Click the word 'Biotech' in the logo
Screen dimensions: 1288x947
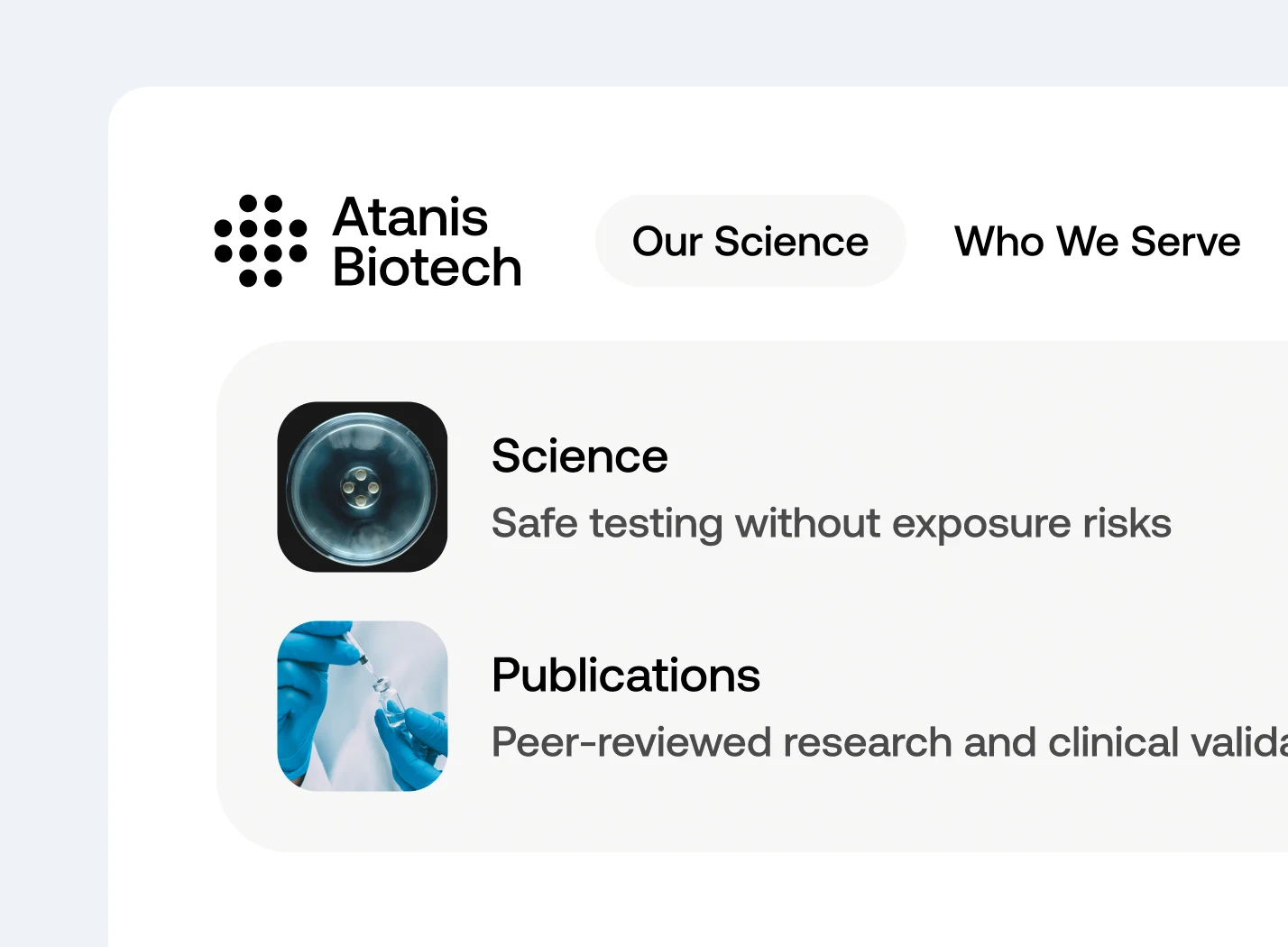pos(427,268)
